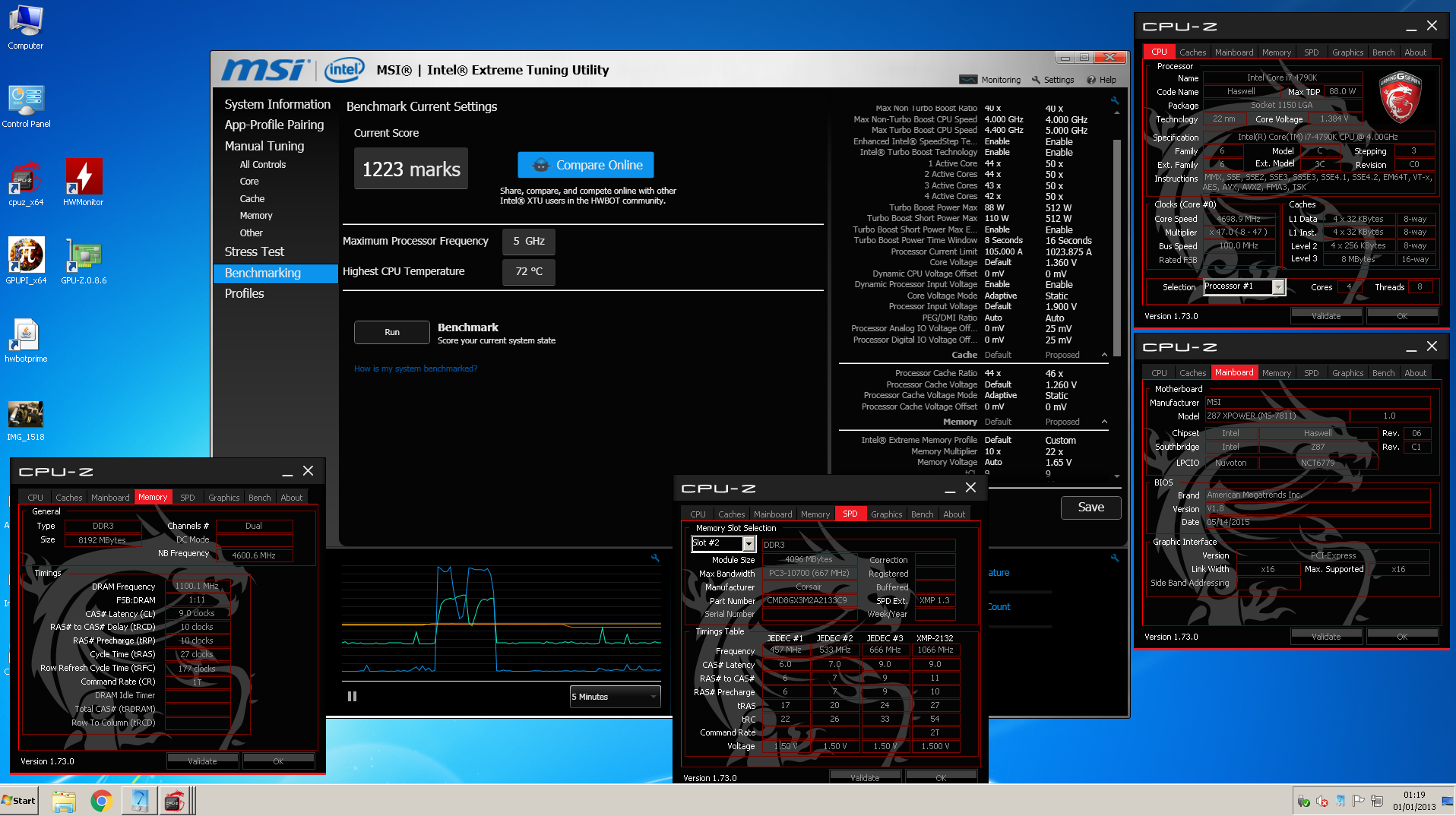This screenshot has height=816, width=1456.
Task: Click the muted volume tray icon
Action: [x=1322, y=802]
